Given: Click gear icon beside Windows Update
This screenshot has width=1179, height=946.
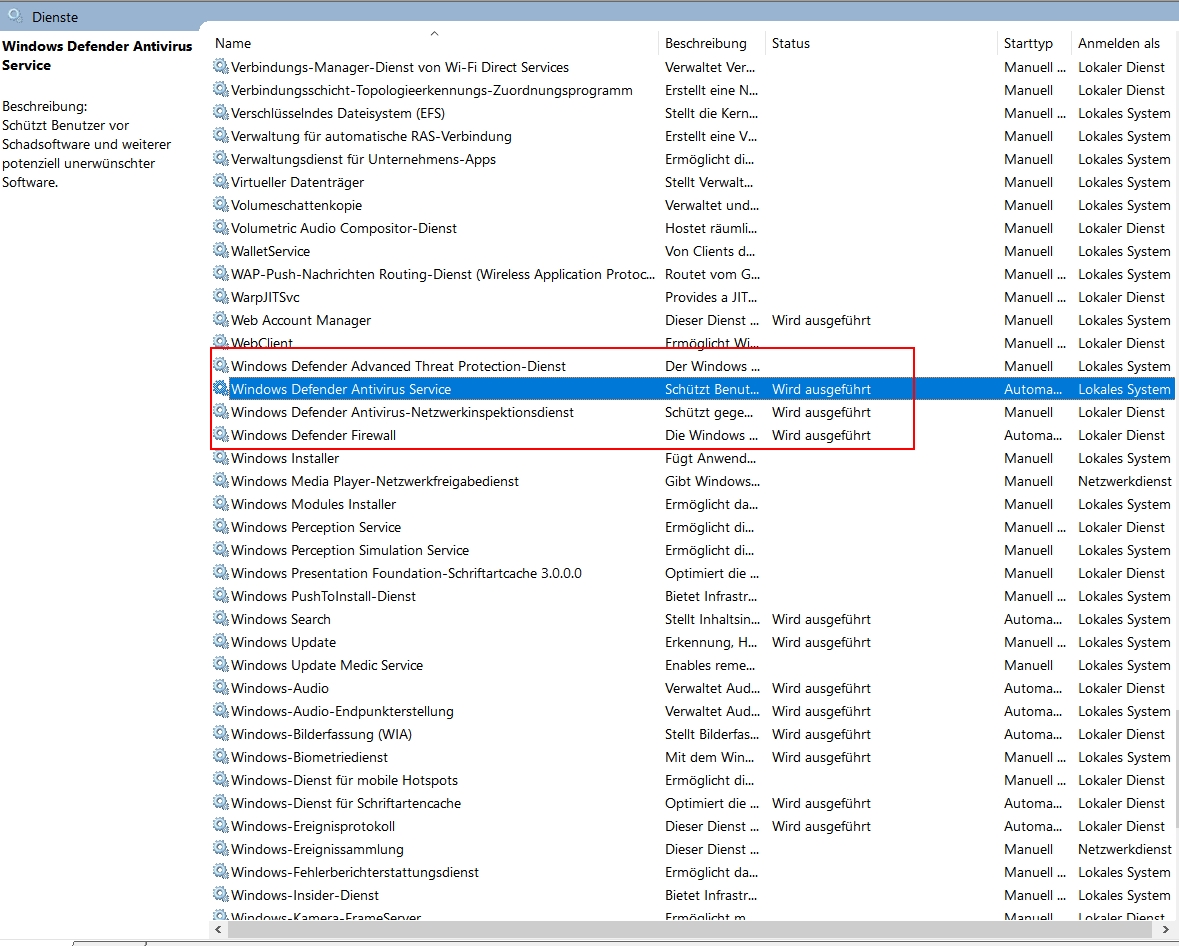Looking at the screenshot, I should click(x=220, y=642).
